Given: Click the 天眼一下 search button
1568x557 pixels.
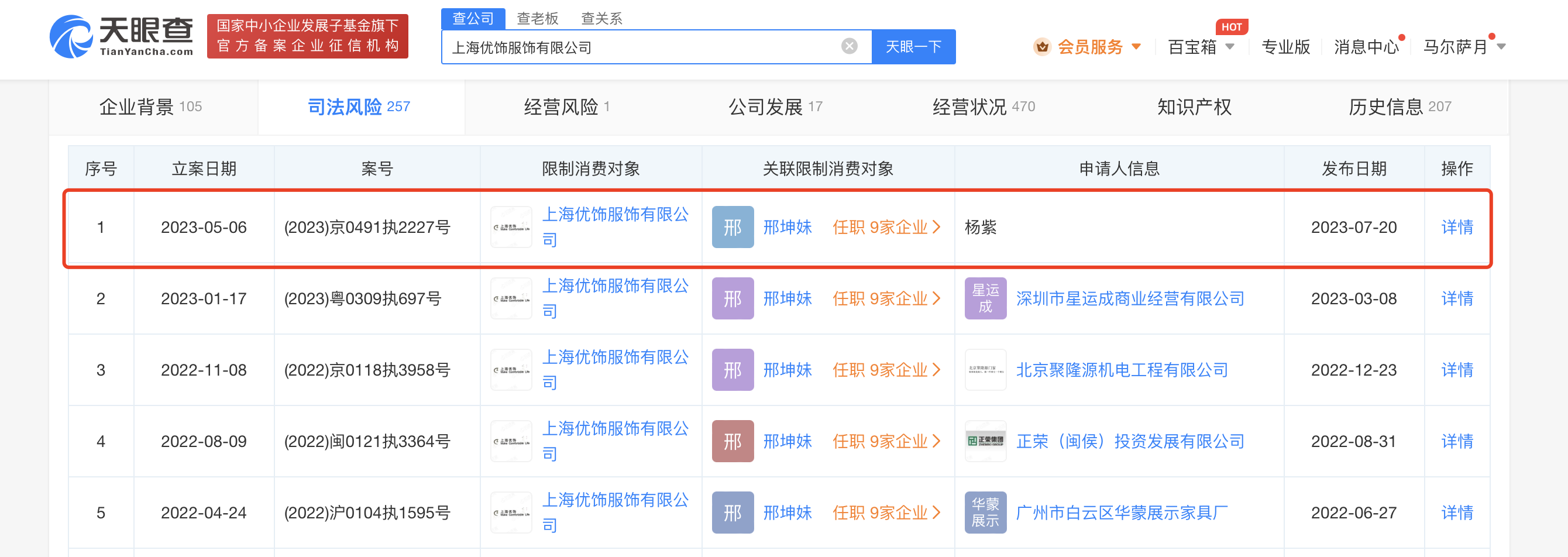Looking at the screenshot, I should coord(913,47).
